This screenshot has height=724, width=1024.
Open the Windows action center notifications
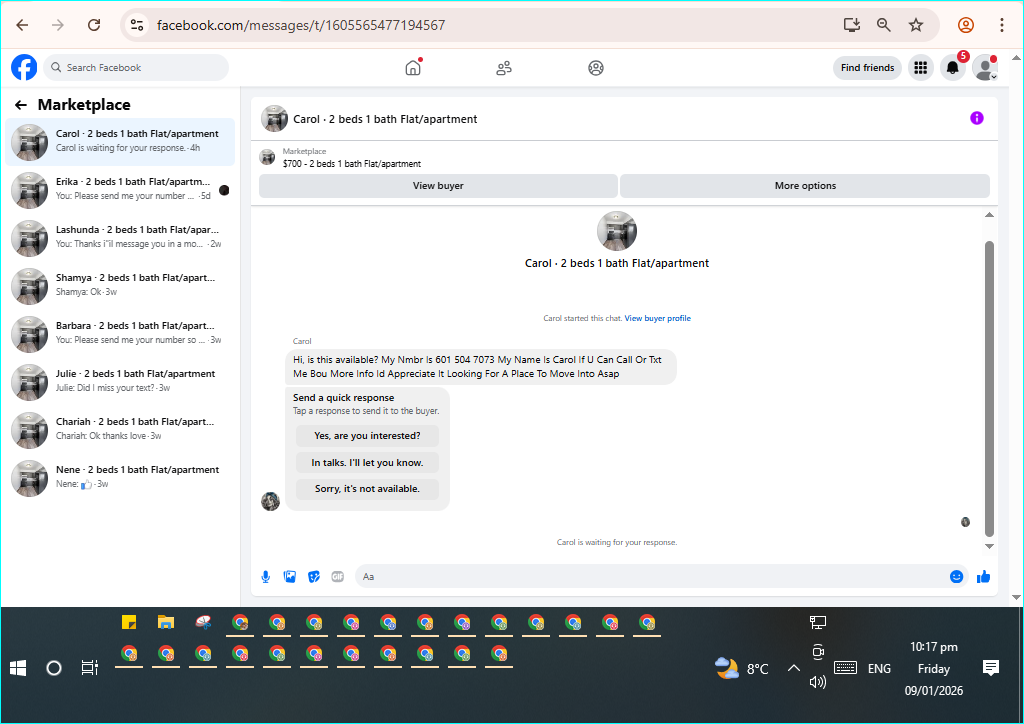[x=991, y=668]
